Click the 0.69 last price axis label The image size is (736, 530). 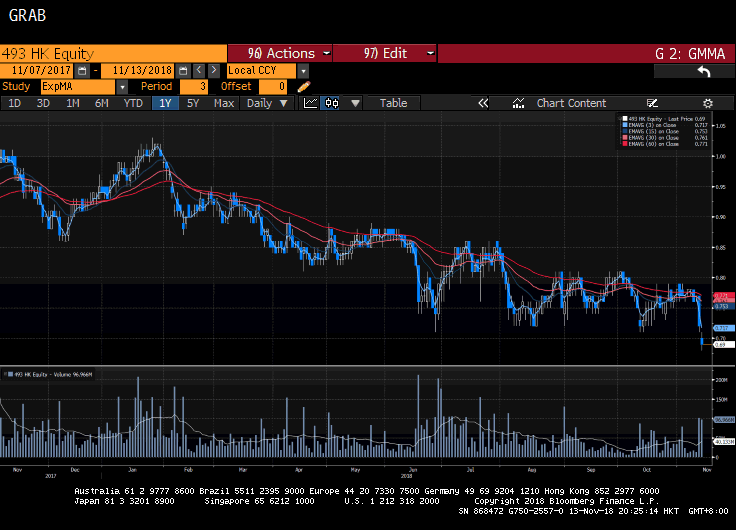(723, 345)
